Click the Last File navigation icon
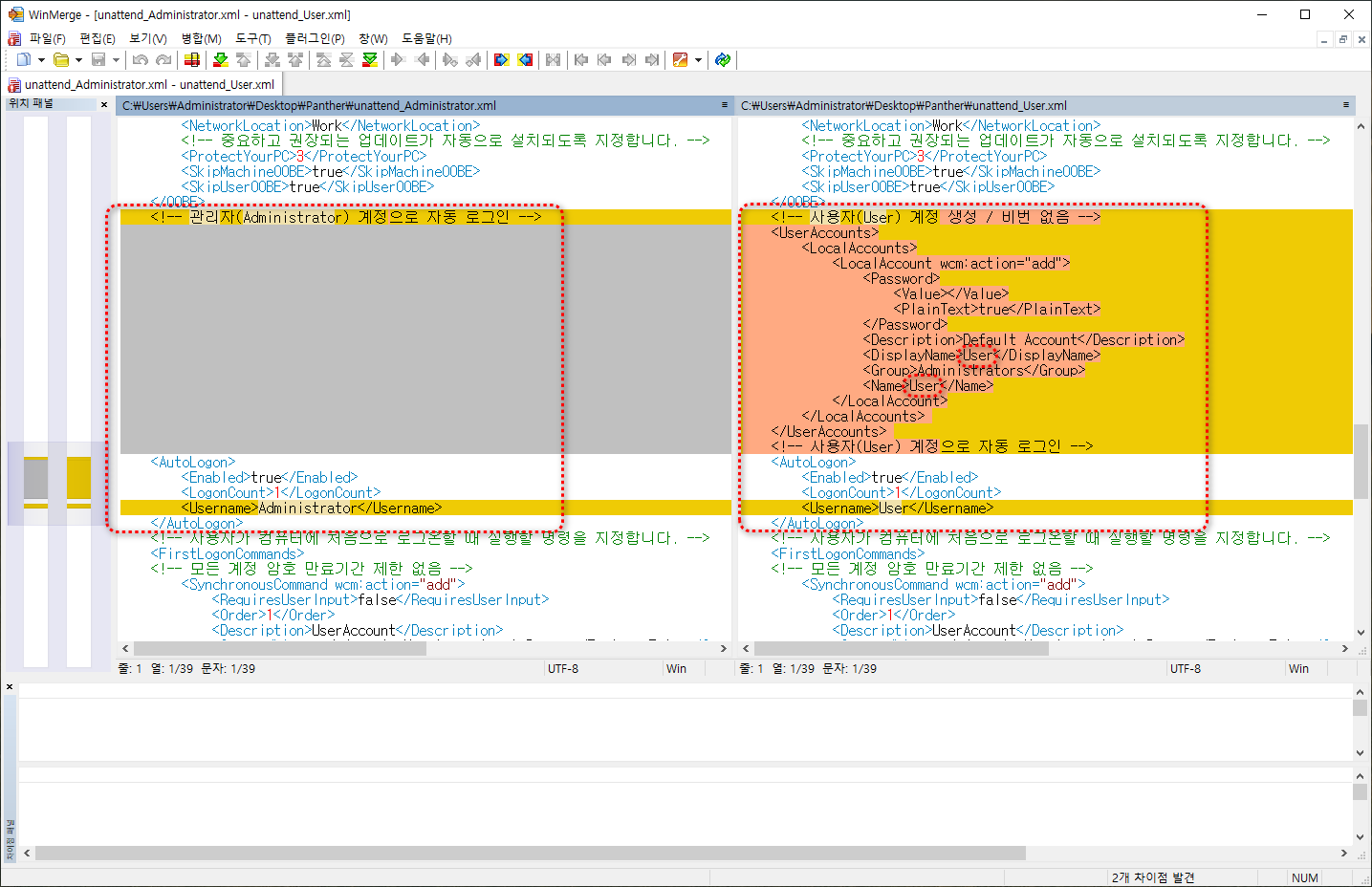The width and height of the screenshot is (1372, 887). pos(652,59)
